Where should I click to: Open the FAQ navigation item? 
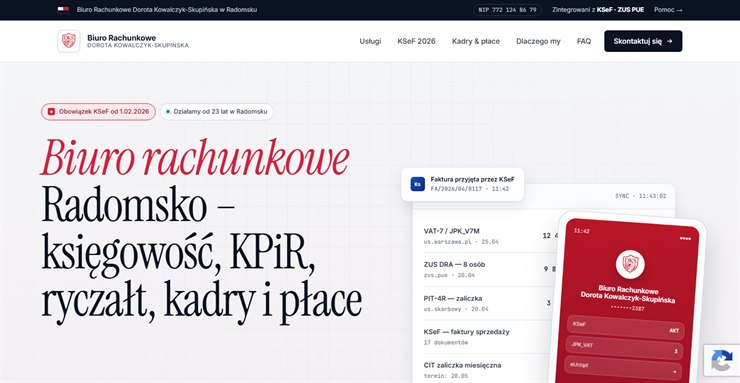584,41
